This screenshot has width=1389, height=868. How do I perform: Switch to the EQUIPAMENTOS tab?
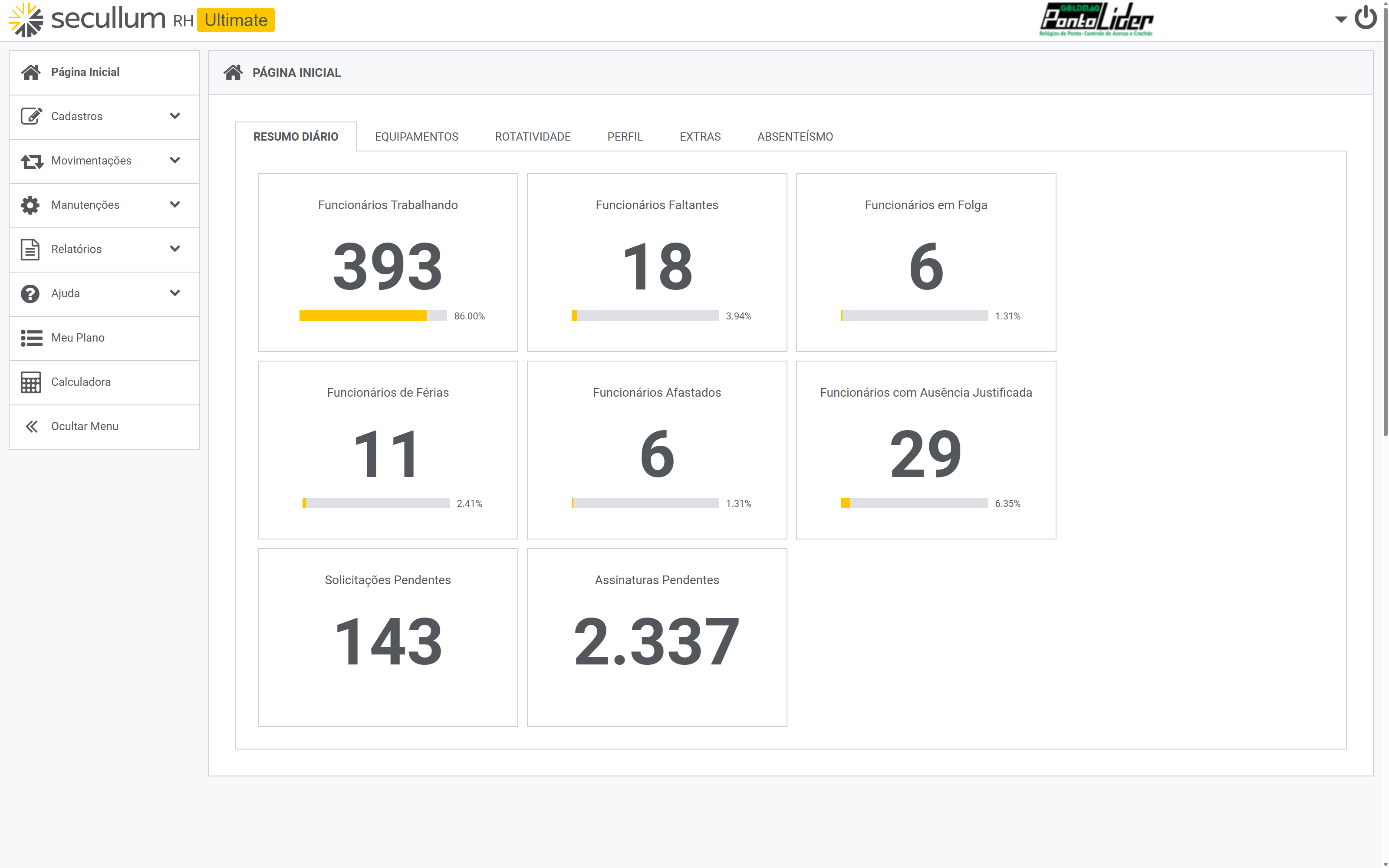(x=416, y=137)
